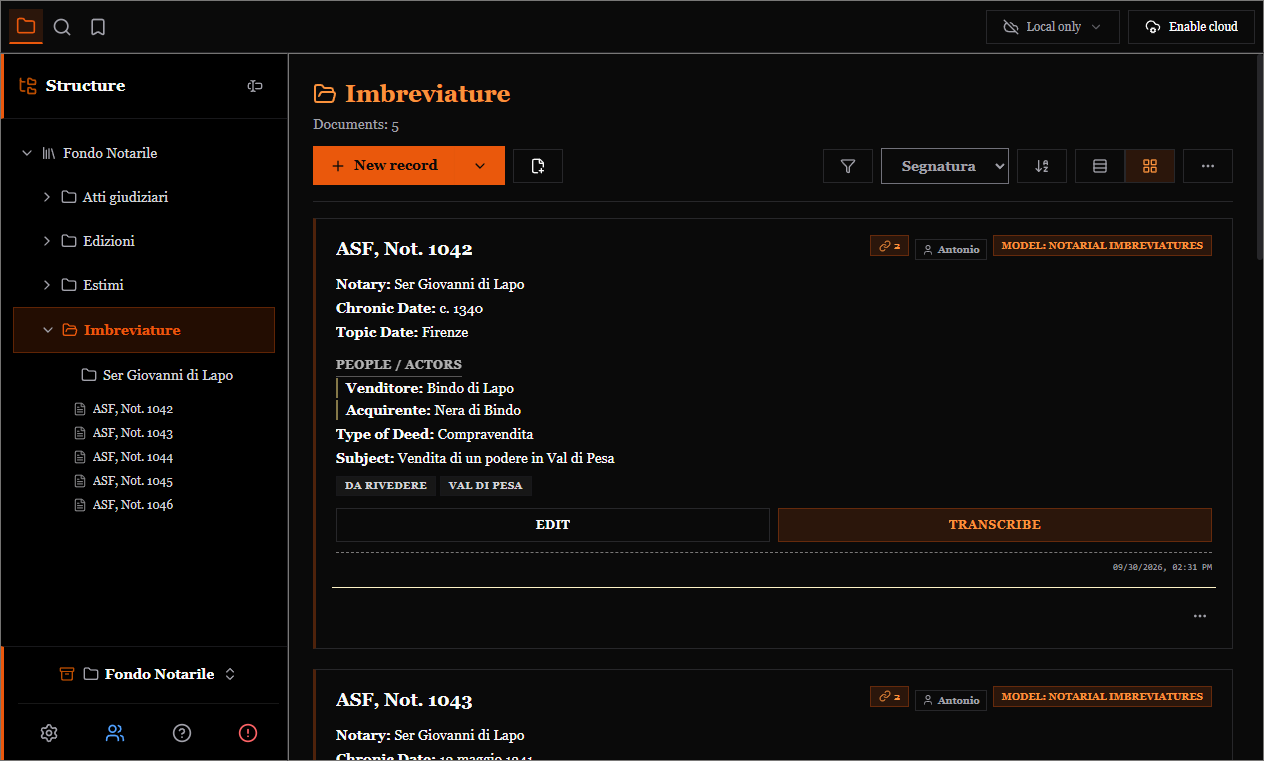The height and width of the screenshot is (761, 1264).
Task: Click VAL DI PESA tag
Action: pyautogui.click(x=486, y=486)
